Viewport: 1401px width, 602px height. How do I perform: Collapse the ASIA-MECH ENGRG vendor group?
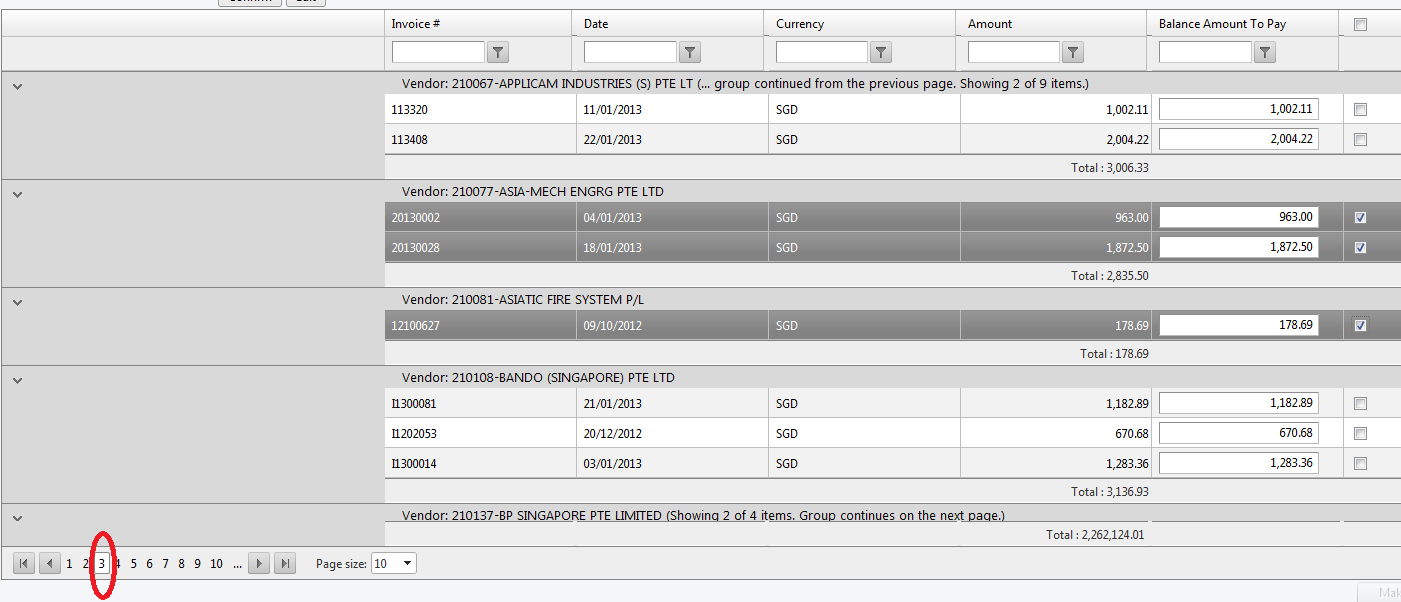point(17,195)
